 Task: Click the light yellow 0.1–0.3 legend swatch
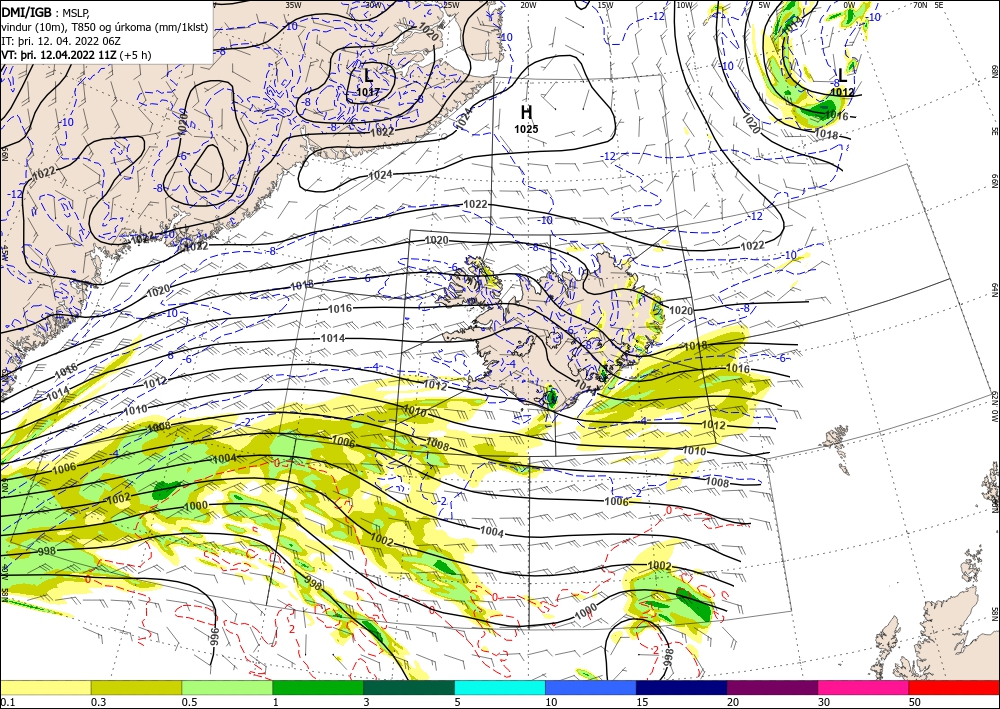(45, 687)
